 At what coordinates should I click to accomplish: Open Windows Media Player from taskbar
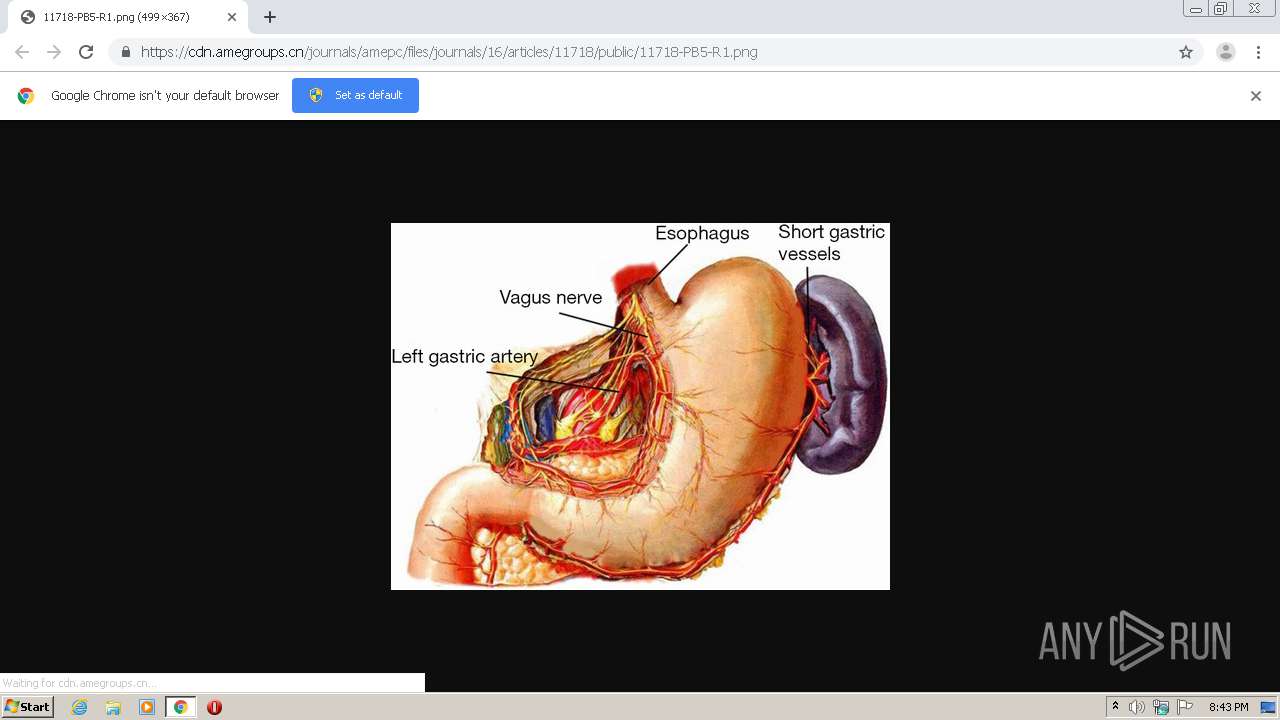147,707
